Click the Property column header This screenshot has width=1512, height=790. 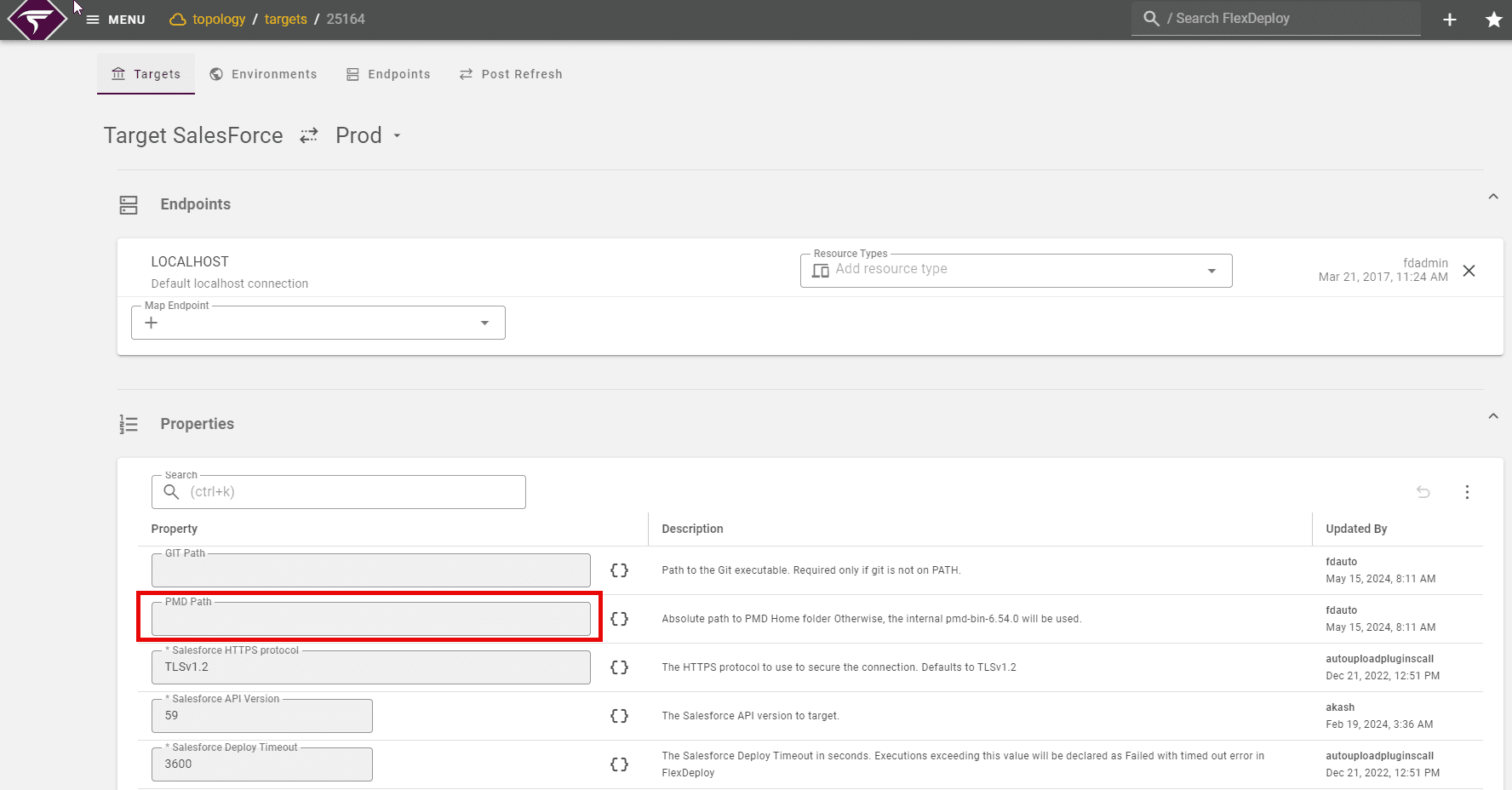tap(175, 529)
